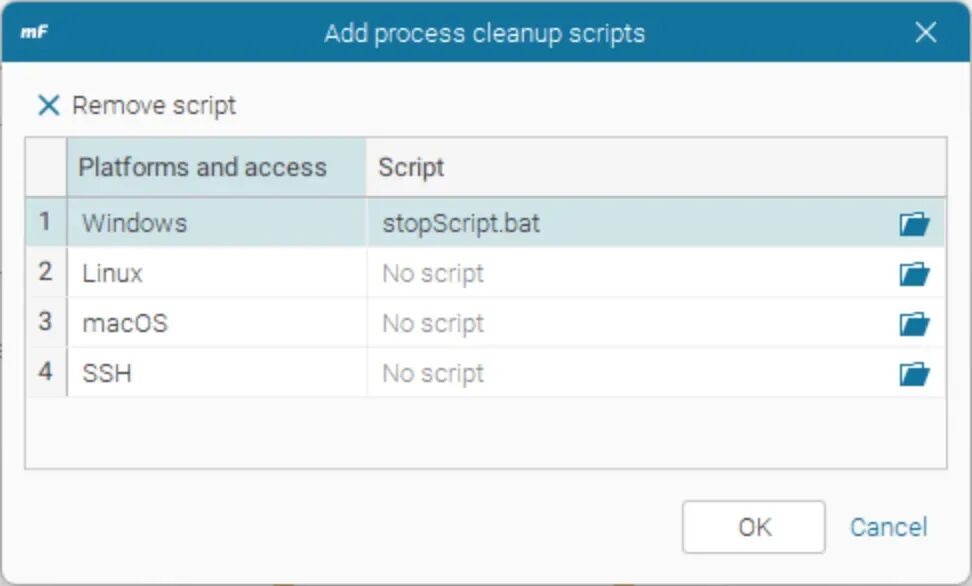Click the macOS 'No script' cell
972x586 pixels.
(433, 323)
